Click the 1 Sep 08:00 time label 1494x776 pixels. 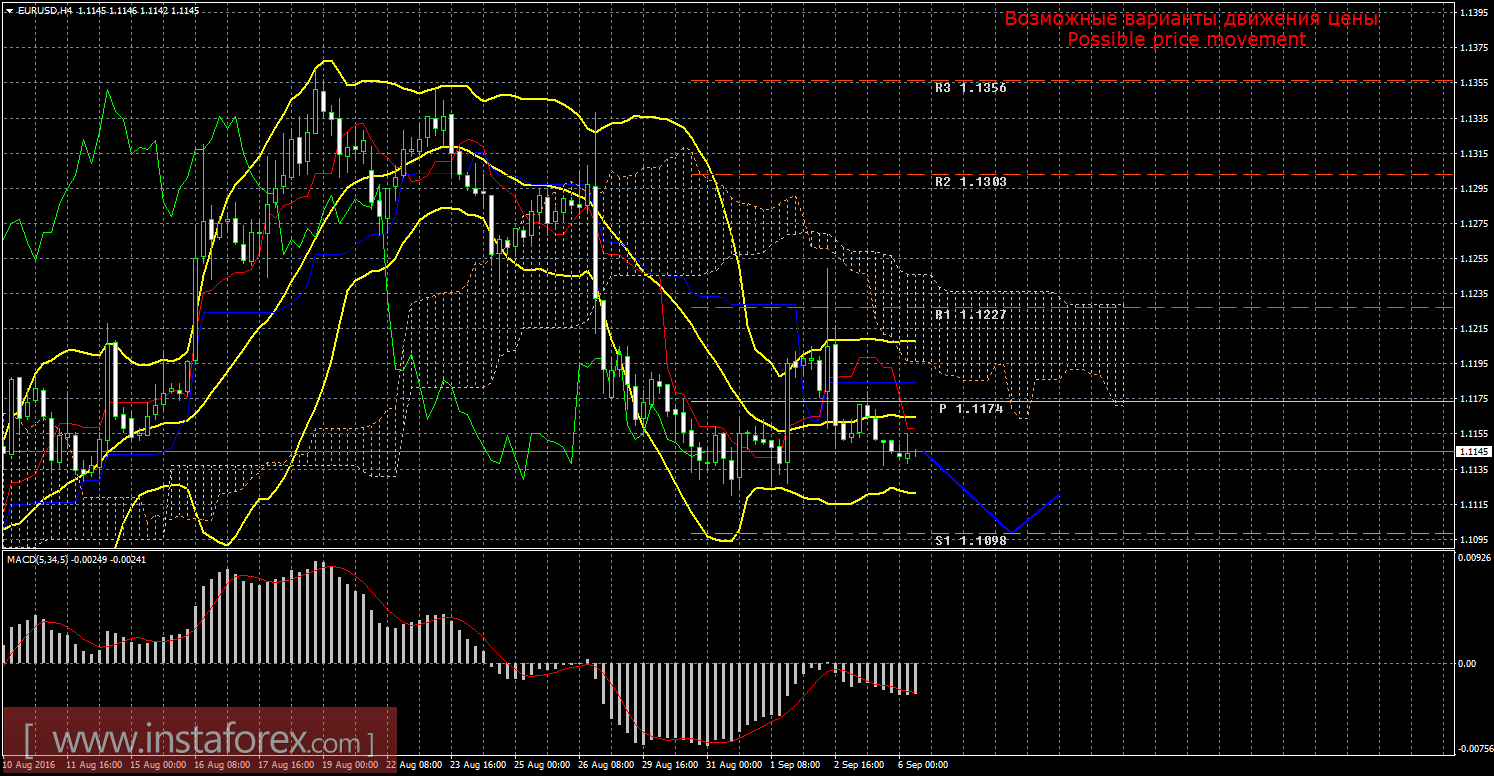point(796,765)
